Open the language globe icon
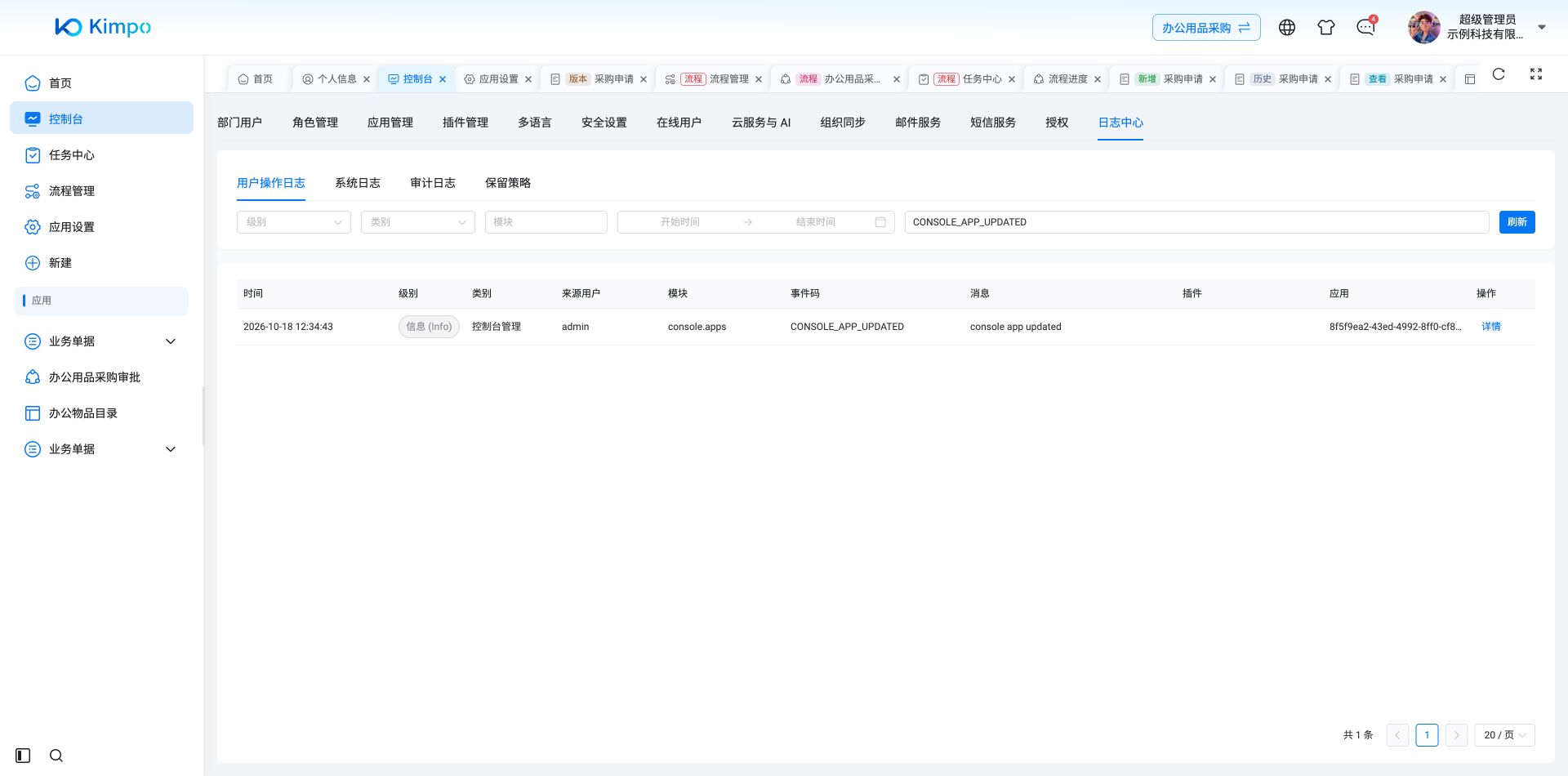The image size is (1568, 776). [1287, 28]
